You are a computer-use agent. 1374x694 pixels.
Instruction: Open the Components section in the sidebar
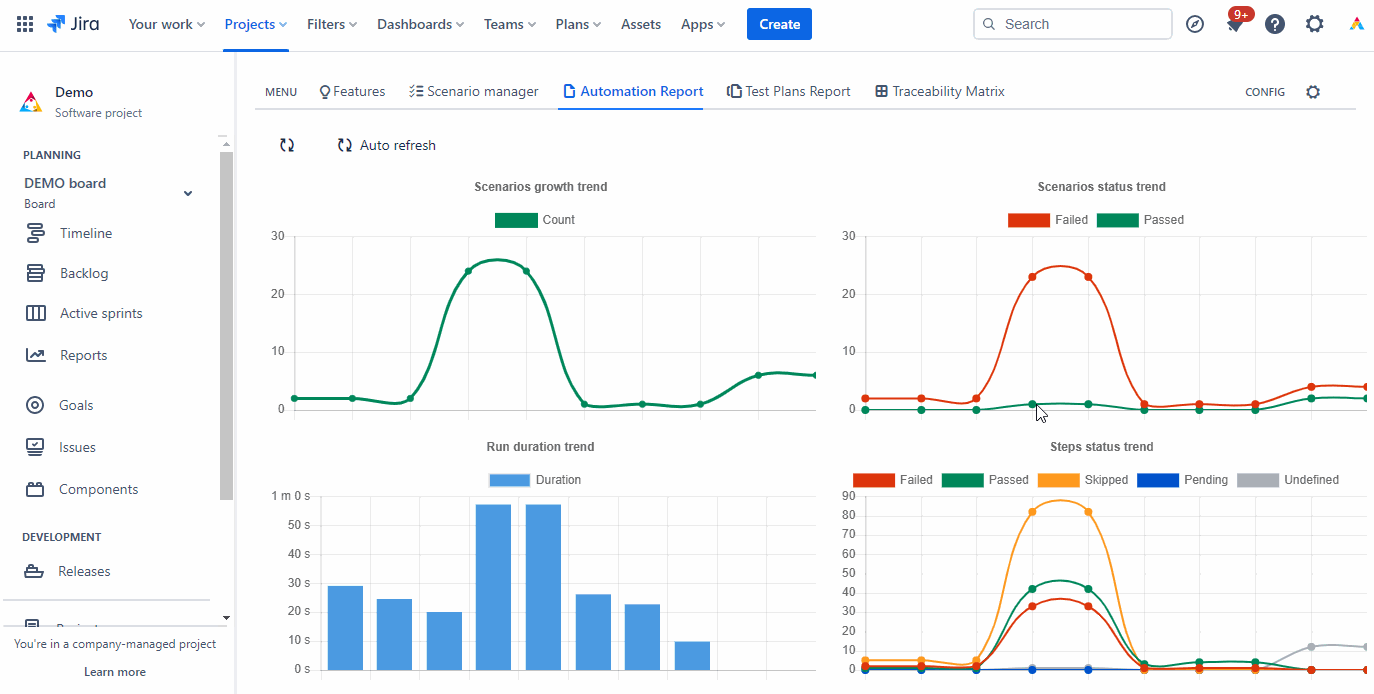pos(97,488)
